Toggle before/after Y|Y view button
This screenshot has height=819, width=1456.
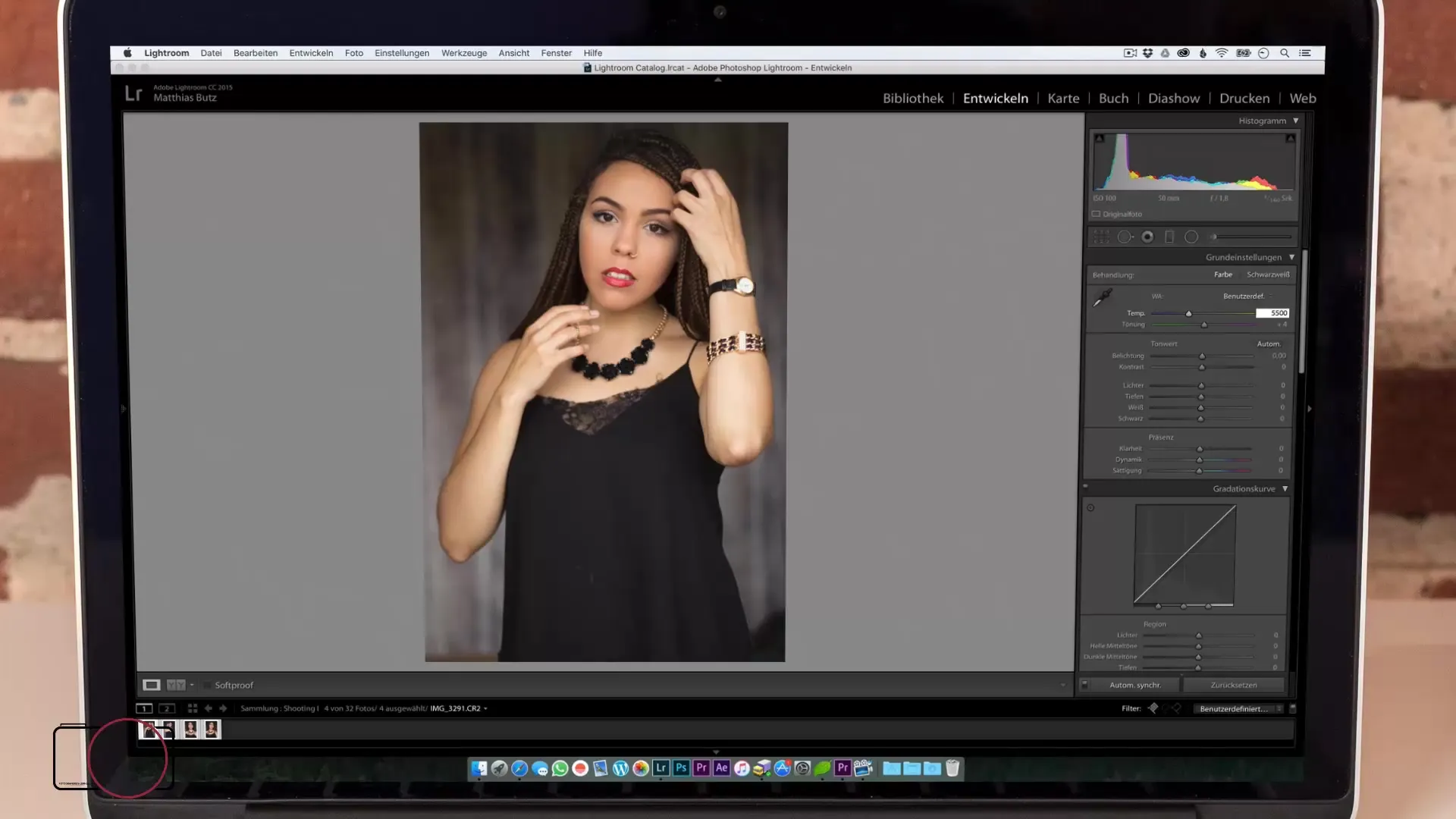click(x=175, y=685)
